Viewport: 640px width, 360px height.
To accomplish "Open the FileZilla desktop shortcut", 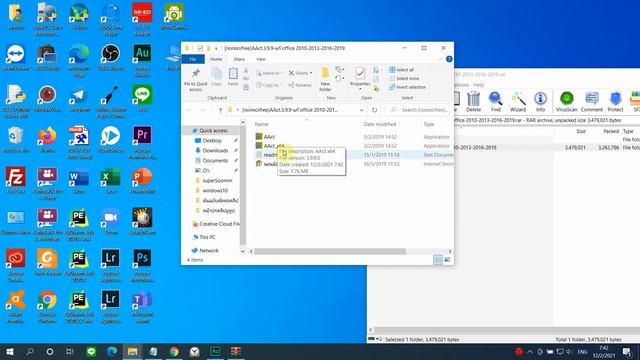I will tap(16, 180).
